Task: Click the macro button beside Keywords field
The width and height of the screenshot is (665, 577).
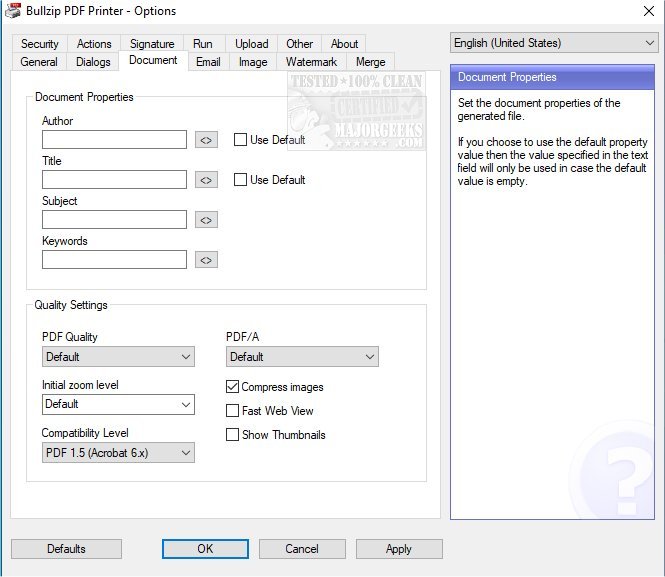Action: coord(206,260)
